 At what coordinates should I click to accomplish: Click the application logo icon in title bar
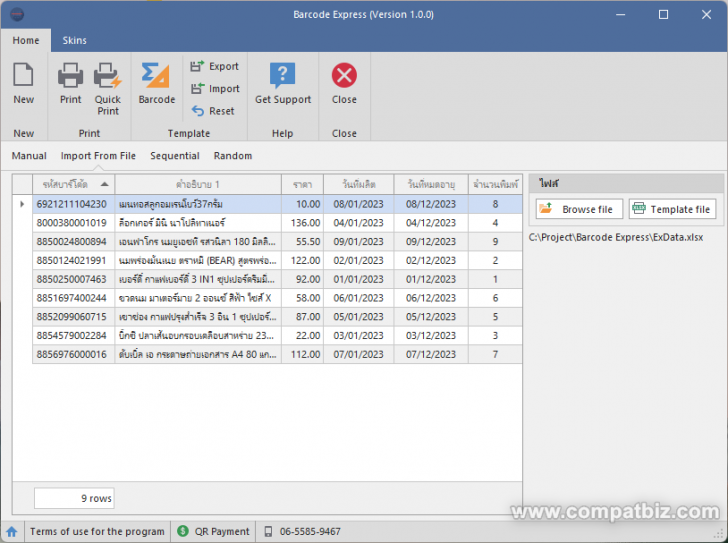pos(17,14)
